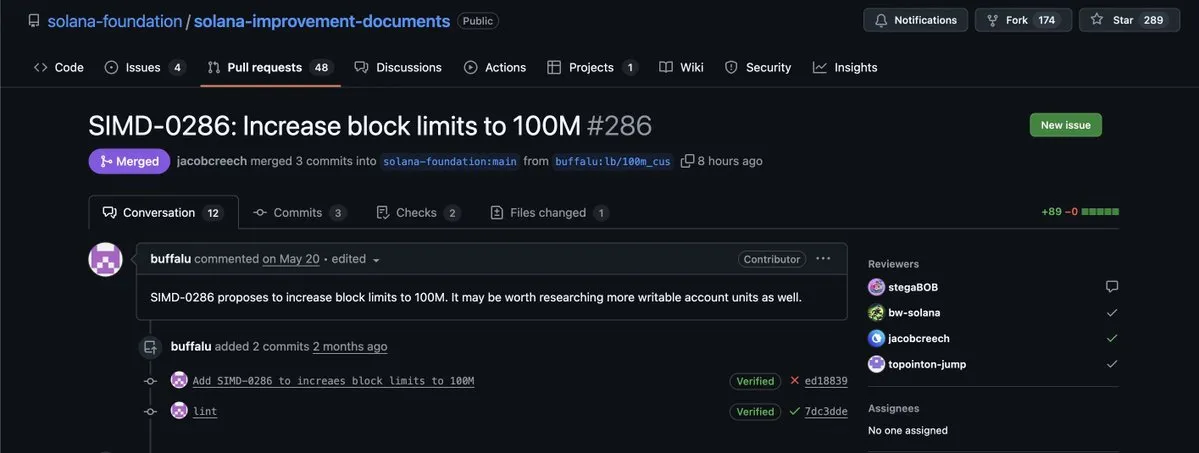Fork the repository
1199x453 pixels.
point(1023,20)
